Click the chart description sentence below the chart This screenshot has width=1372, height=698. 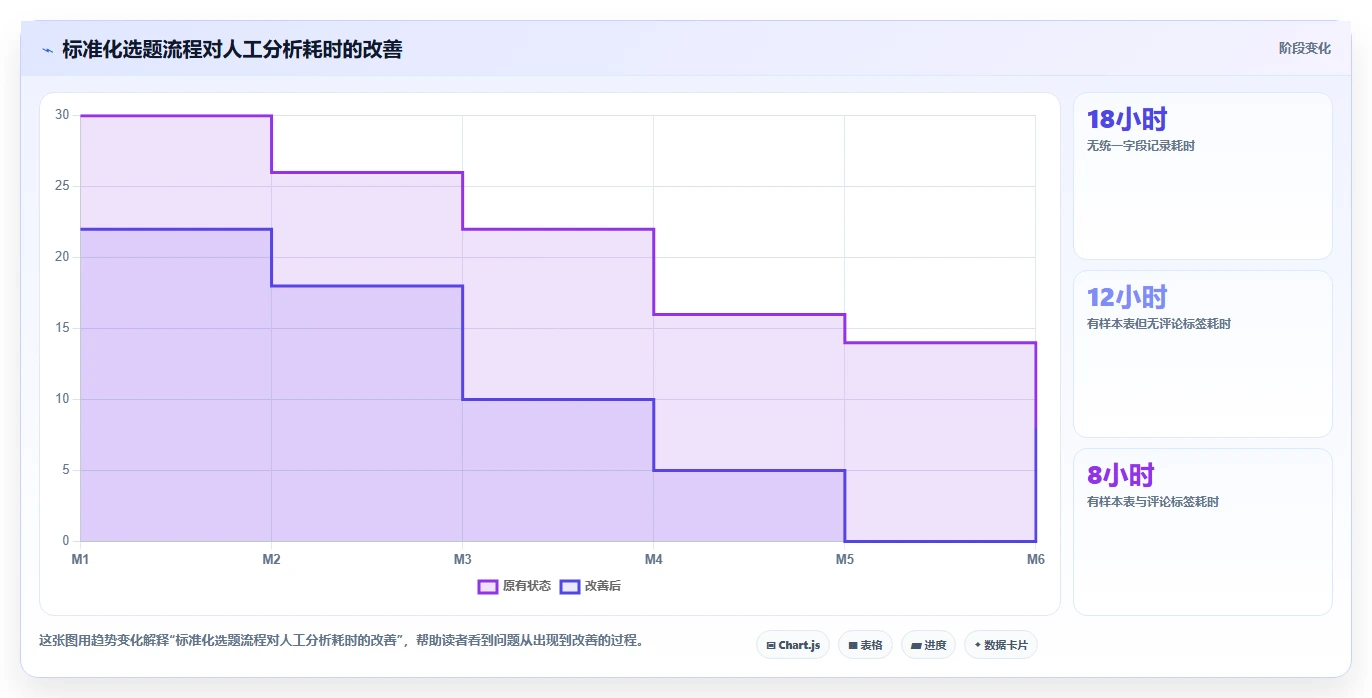341,640
